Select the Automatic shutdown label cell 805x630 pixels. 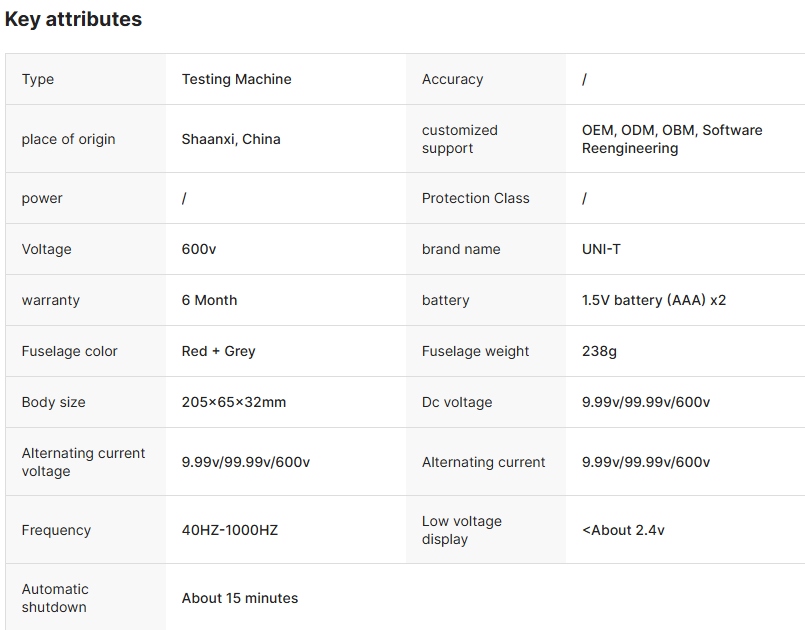55,598
